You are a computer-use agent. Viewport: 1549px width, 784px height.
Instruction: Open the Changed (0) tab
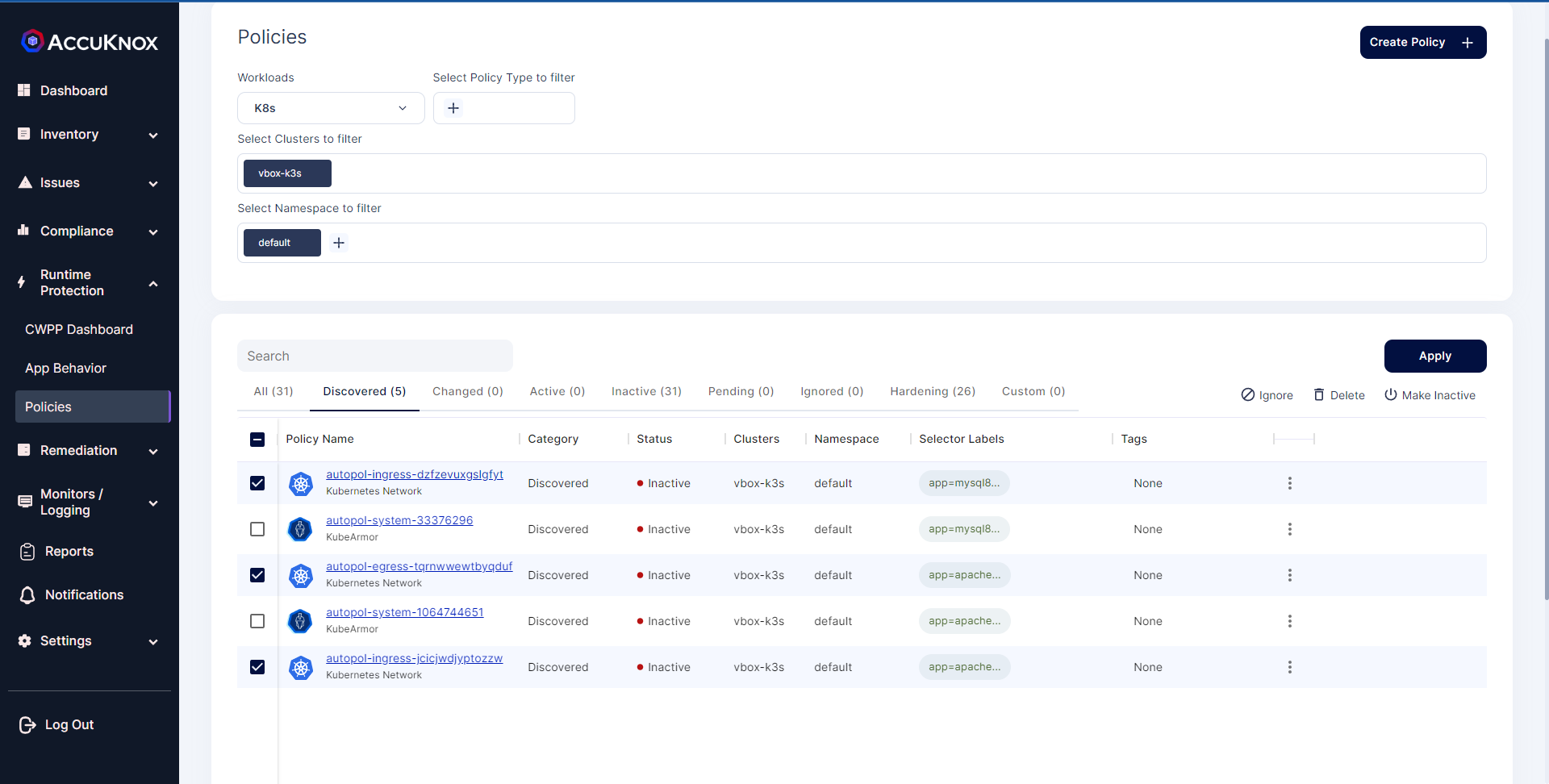[467, 391]
